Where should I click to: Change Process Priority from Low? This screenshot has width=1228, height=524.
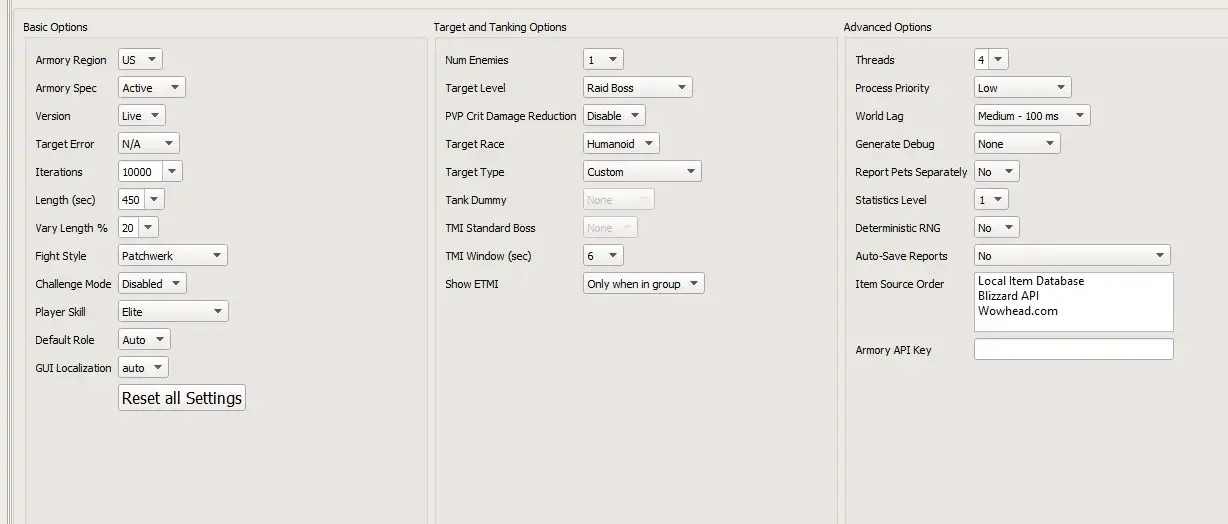1022,88
